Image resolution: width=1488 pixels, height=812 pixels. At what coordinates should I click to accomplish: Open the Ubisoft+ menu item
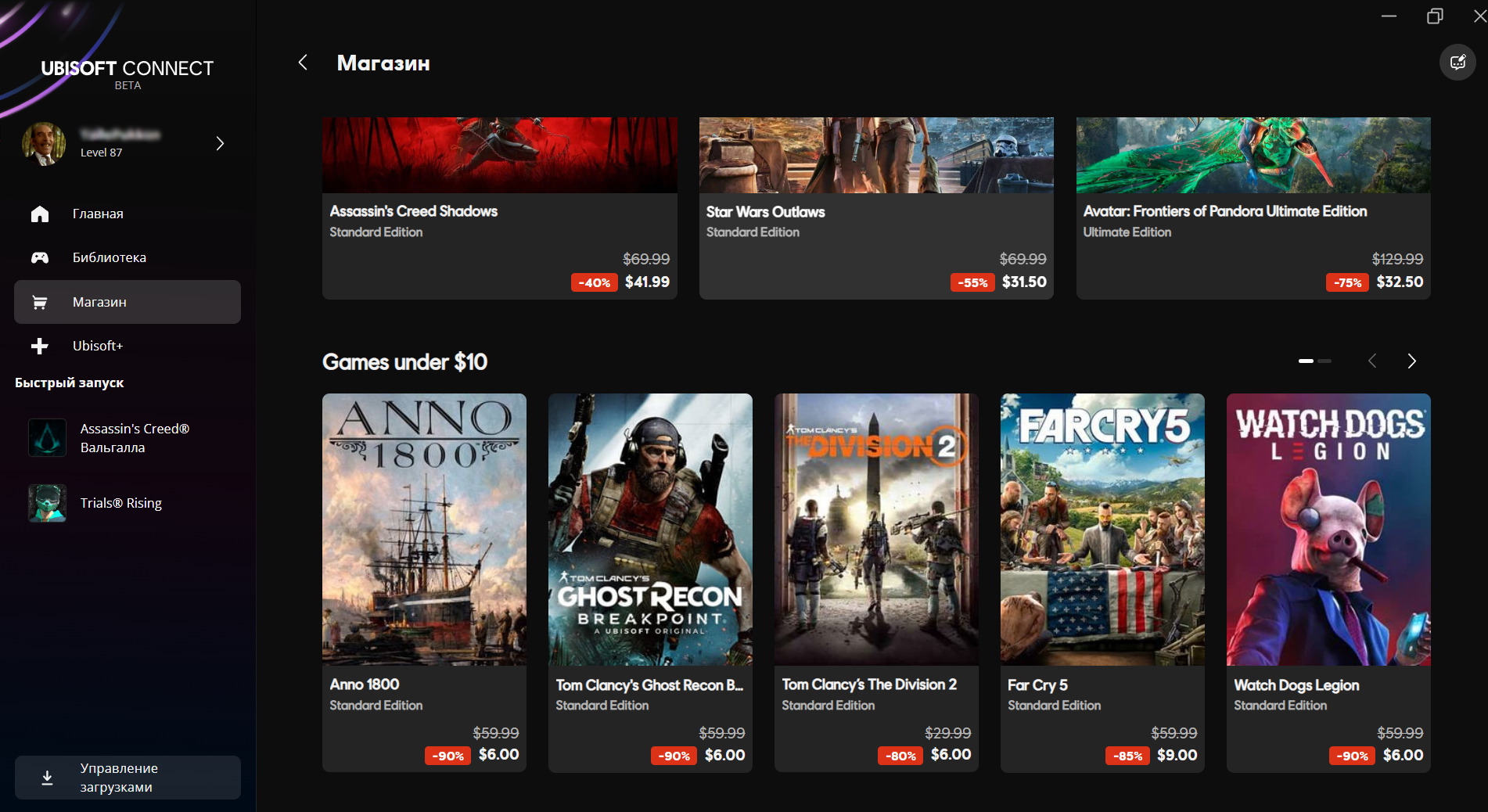(x=128, y=346)
